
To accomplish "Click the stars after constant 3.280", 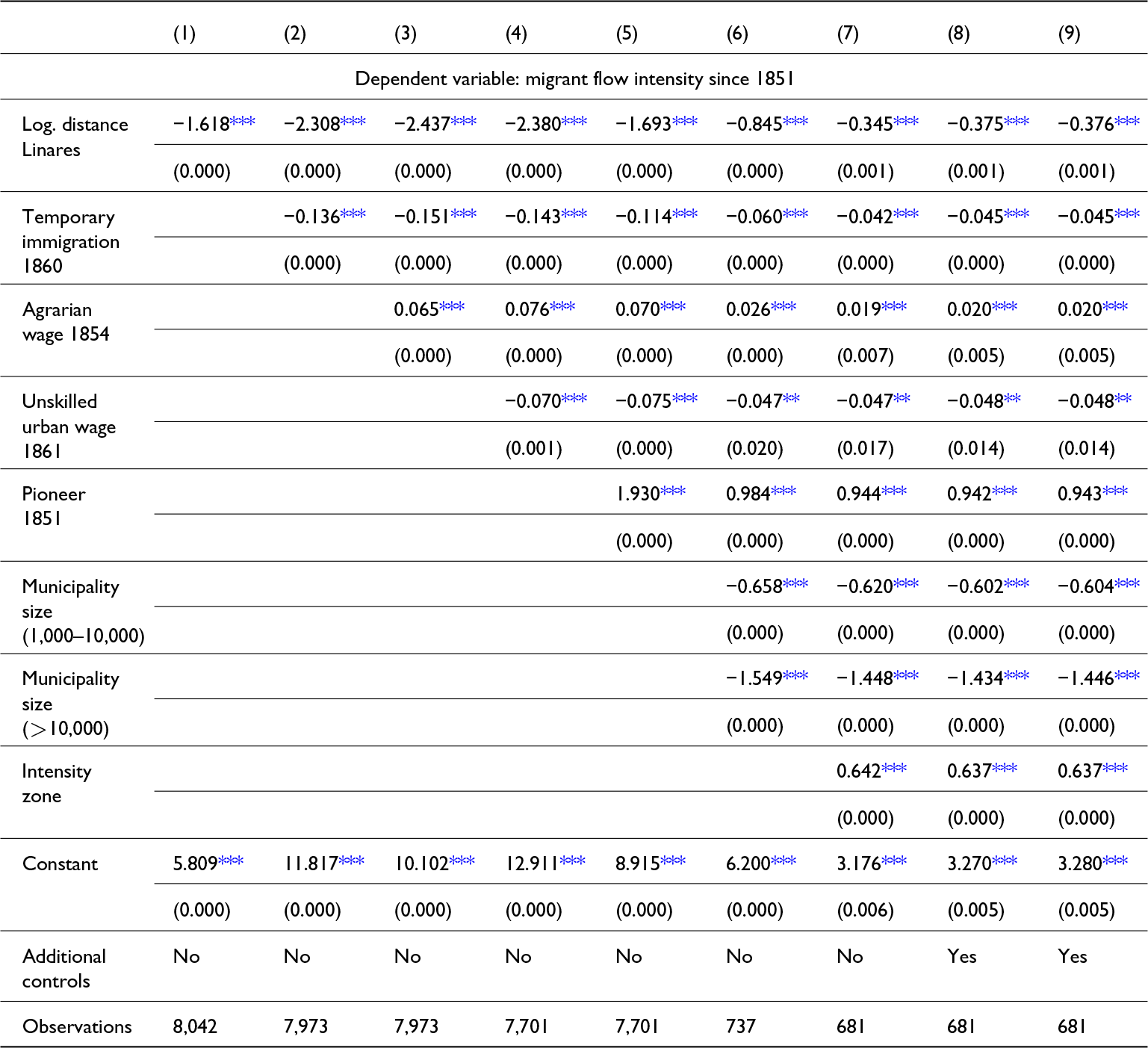I will 1115,861.
